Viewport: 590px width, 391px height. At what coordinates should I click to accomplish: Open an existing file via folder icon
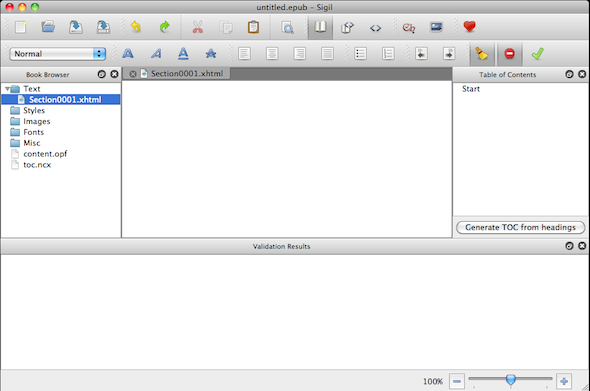pos(48,27)
